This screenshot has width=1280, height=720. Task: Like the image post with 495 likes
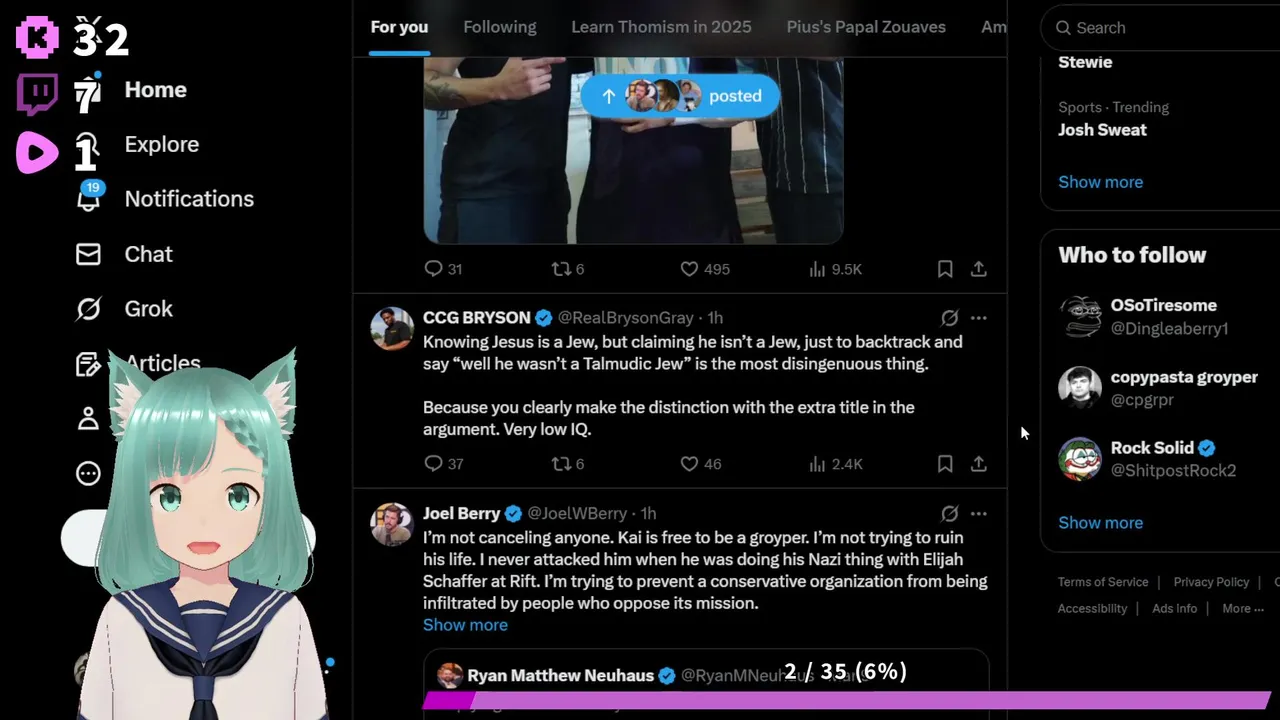[x=705, y=269]
